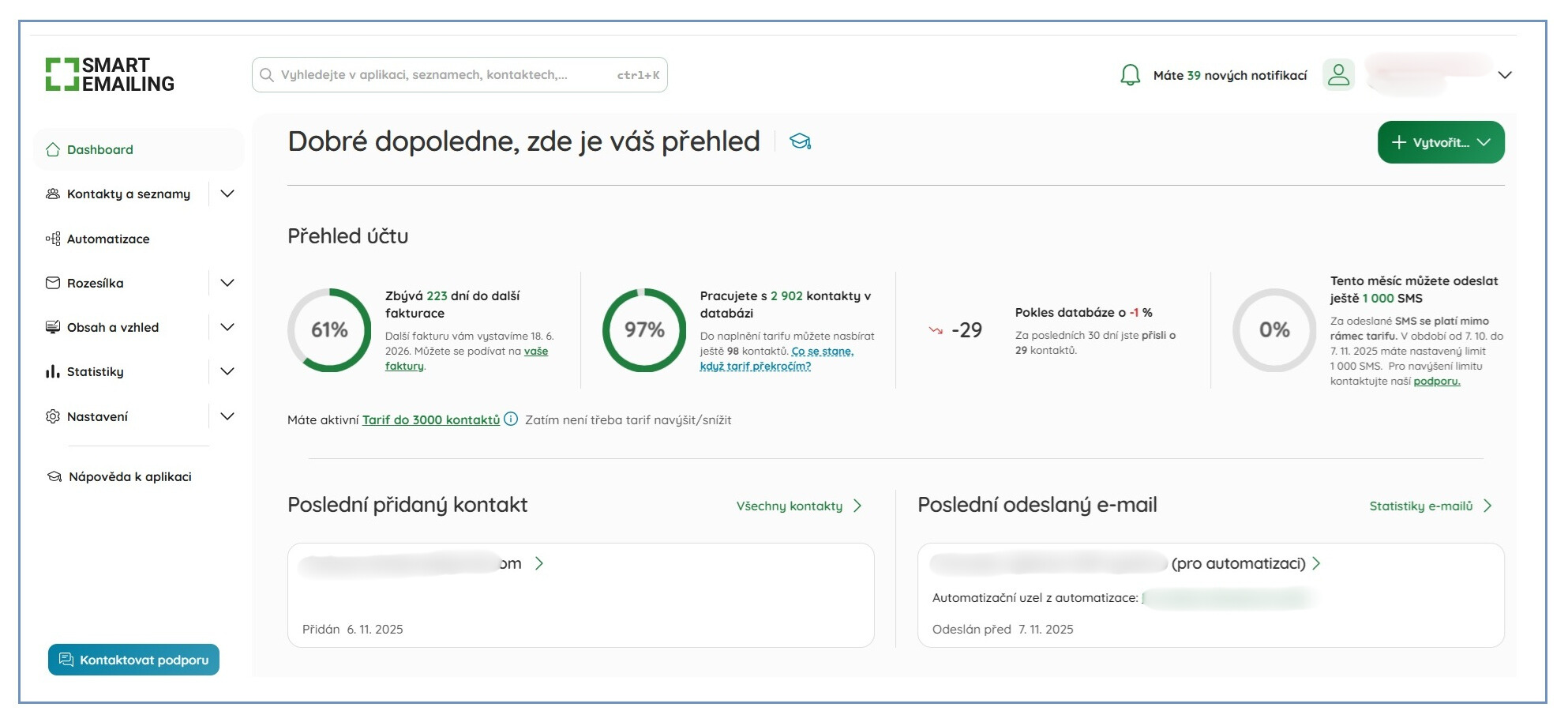The width and height of the screenshot is (1568, 726).
Task: Click the arrow next to the last added contact
Action: [x=539, y=563]
